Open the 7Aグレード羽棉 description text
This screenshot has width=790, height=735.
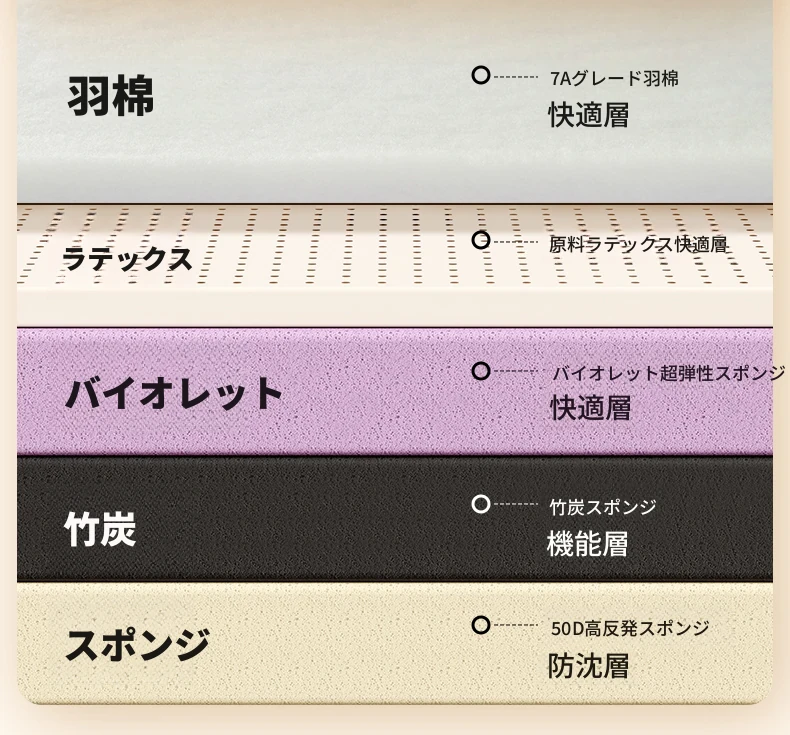coord(614,78)
